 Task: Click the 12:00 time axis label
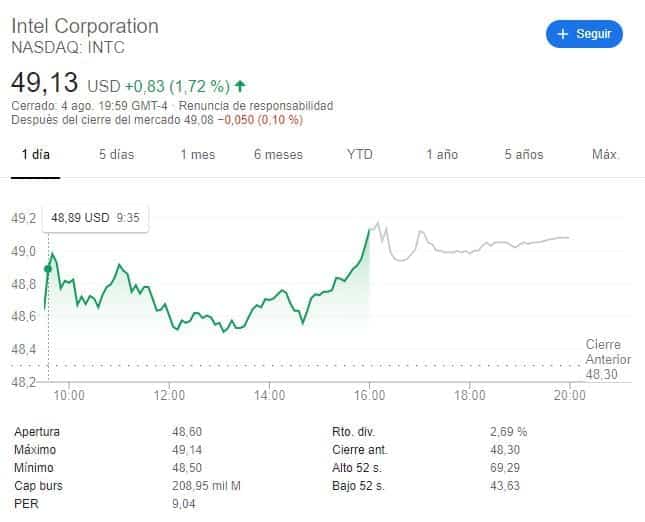click(x=169, y=395)
